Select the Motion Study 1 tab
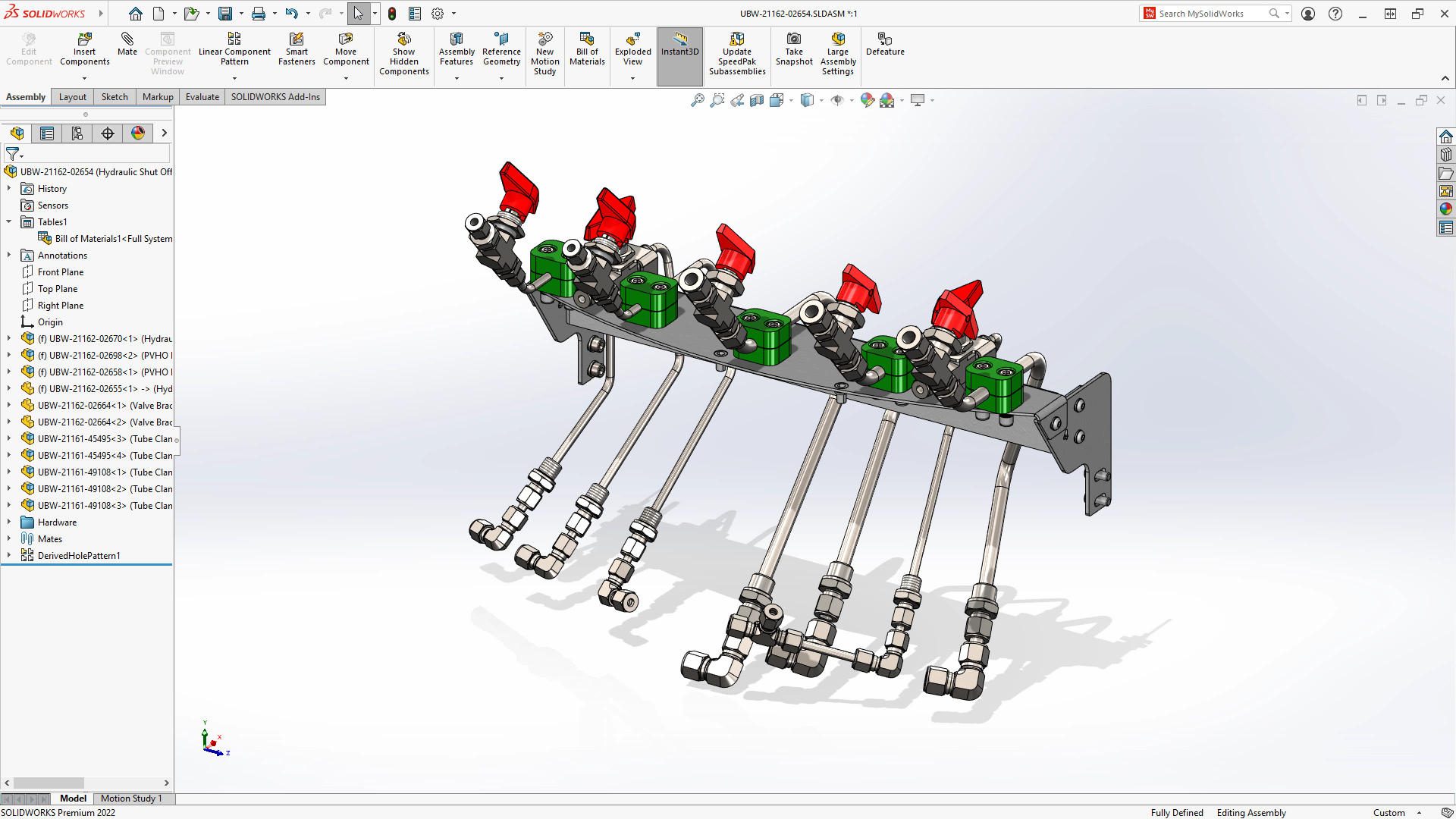Viewport: 1456px width, 819px height. click(x=131, y=798)
